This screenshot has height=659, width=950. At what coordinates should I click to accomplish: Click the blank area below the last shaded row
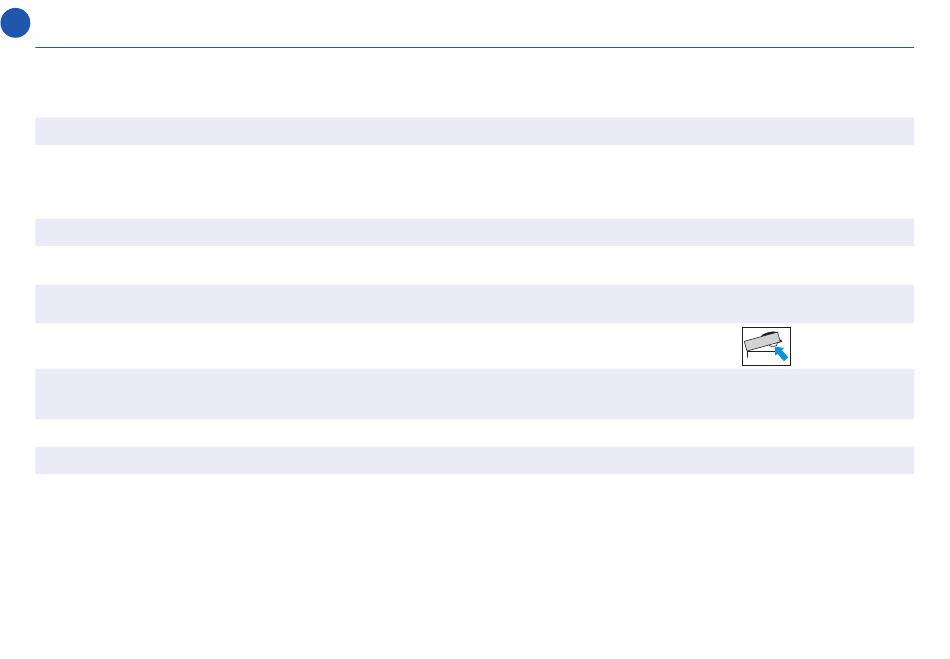point(474,560)
